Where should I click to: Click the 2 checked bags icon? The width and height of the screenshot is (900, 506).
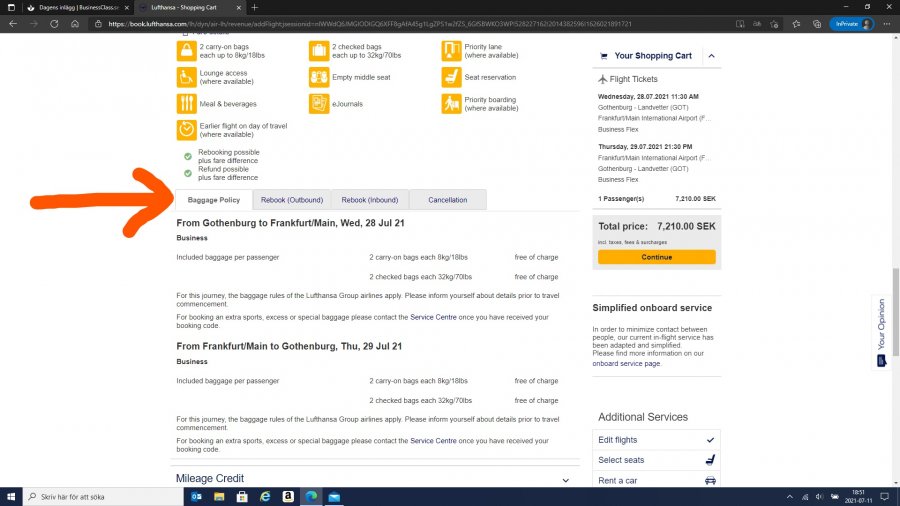click(x=319, y=50)
